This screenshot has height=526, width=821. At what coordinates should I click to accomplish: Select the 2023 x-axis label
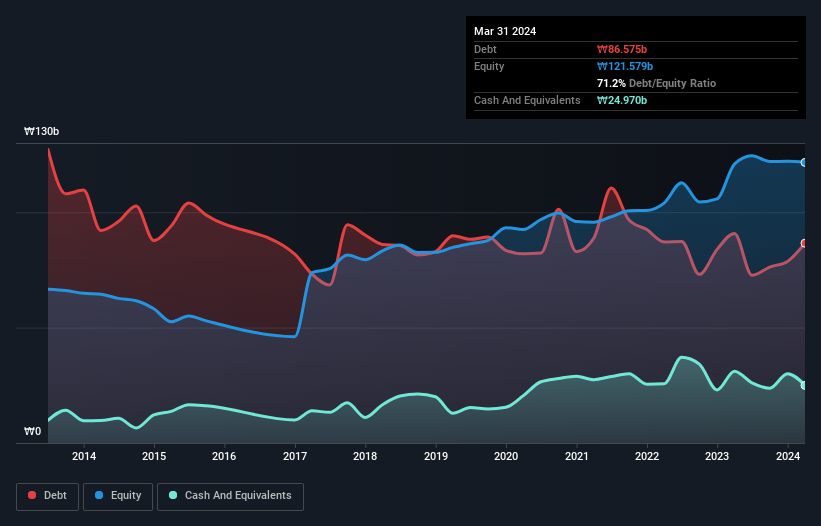(717, 456)
